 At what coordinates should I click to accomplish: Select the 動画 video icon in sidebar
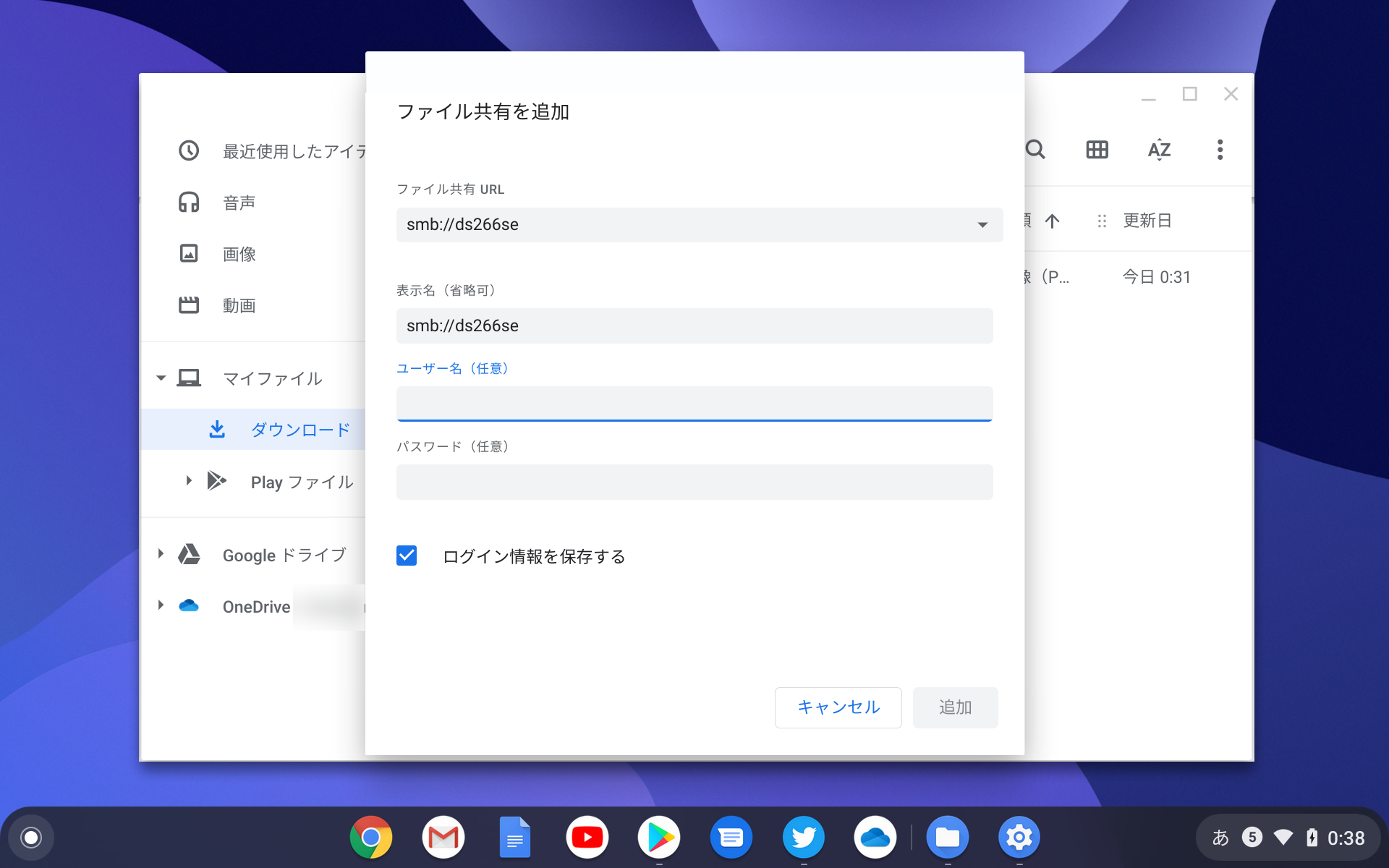(x=189, y=305)
